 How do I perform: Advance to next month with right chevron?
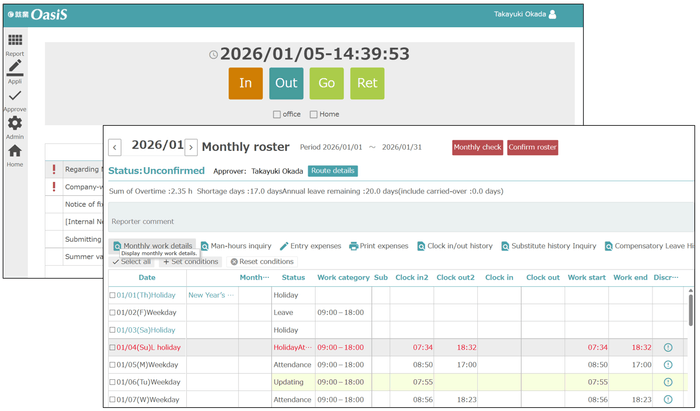[x=191, y=147]
